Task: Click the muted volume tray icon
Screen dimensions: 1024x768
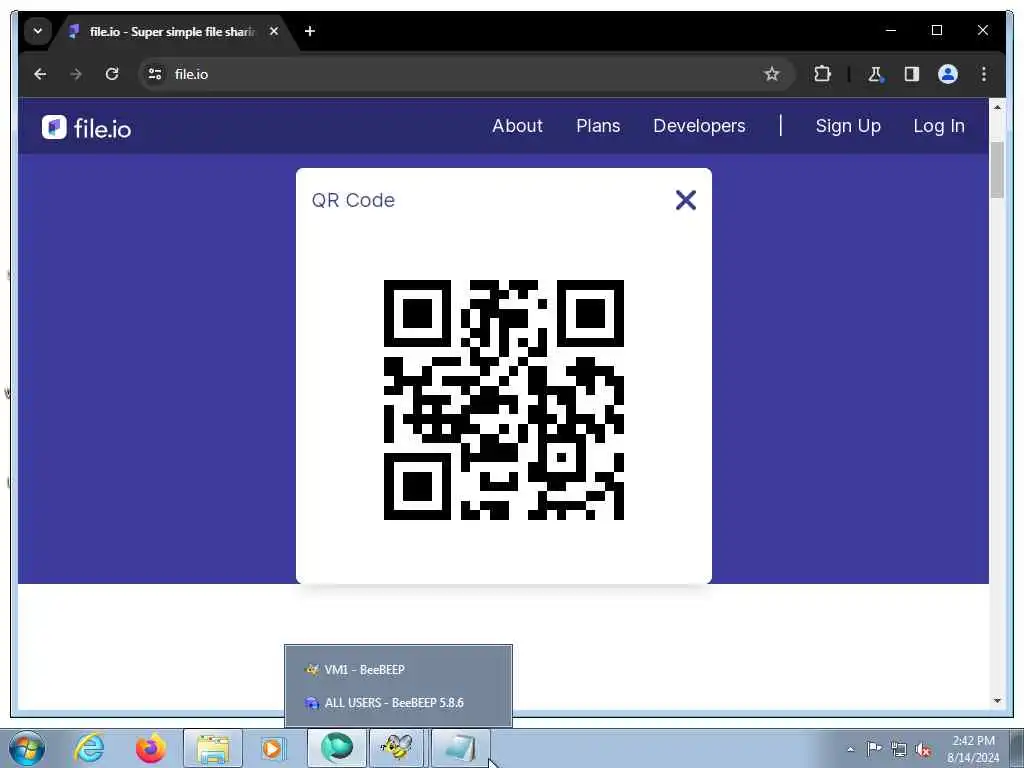Action: pyautogui.click(x=923, y=748)
